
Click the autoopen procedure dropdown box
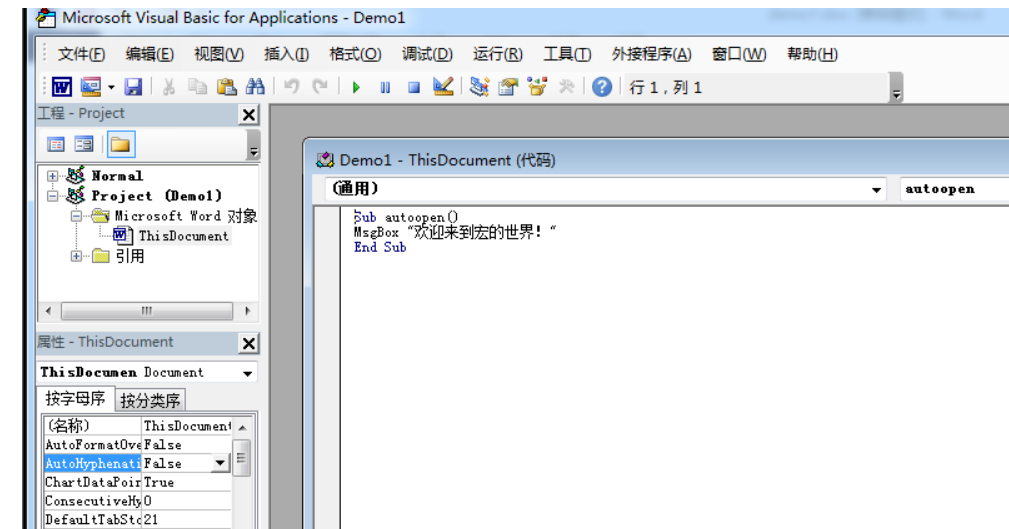[954, 189]
